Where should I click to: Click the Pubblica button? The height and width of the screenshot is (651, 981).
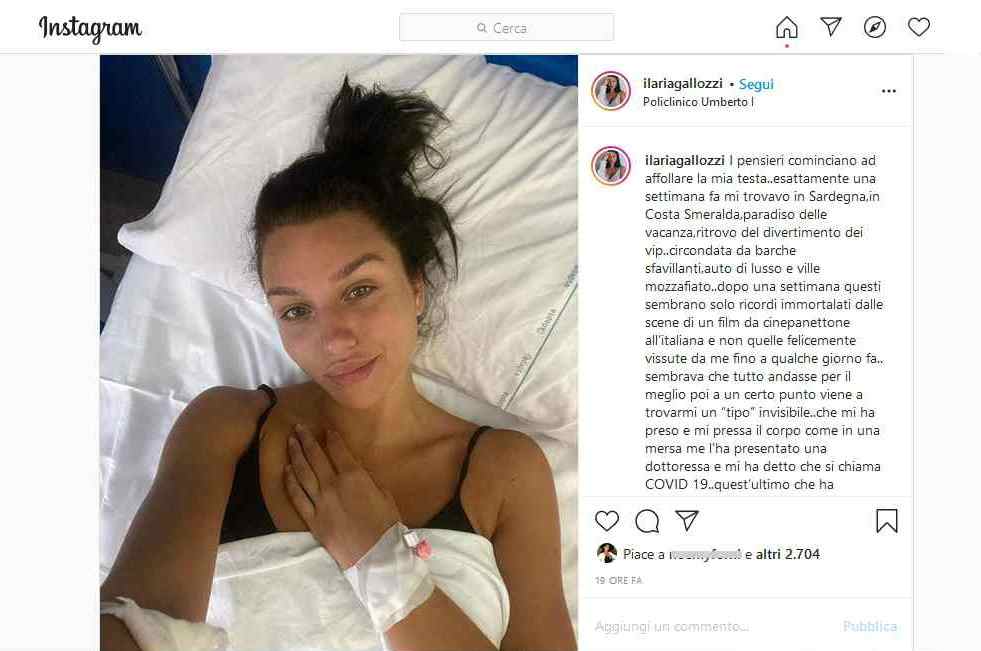pos(870,626)
